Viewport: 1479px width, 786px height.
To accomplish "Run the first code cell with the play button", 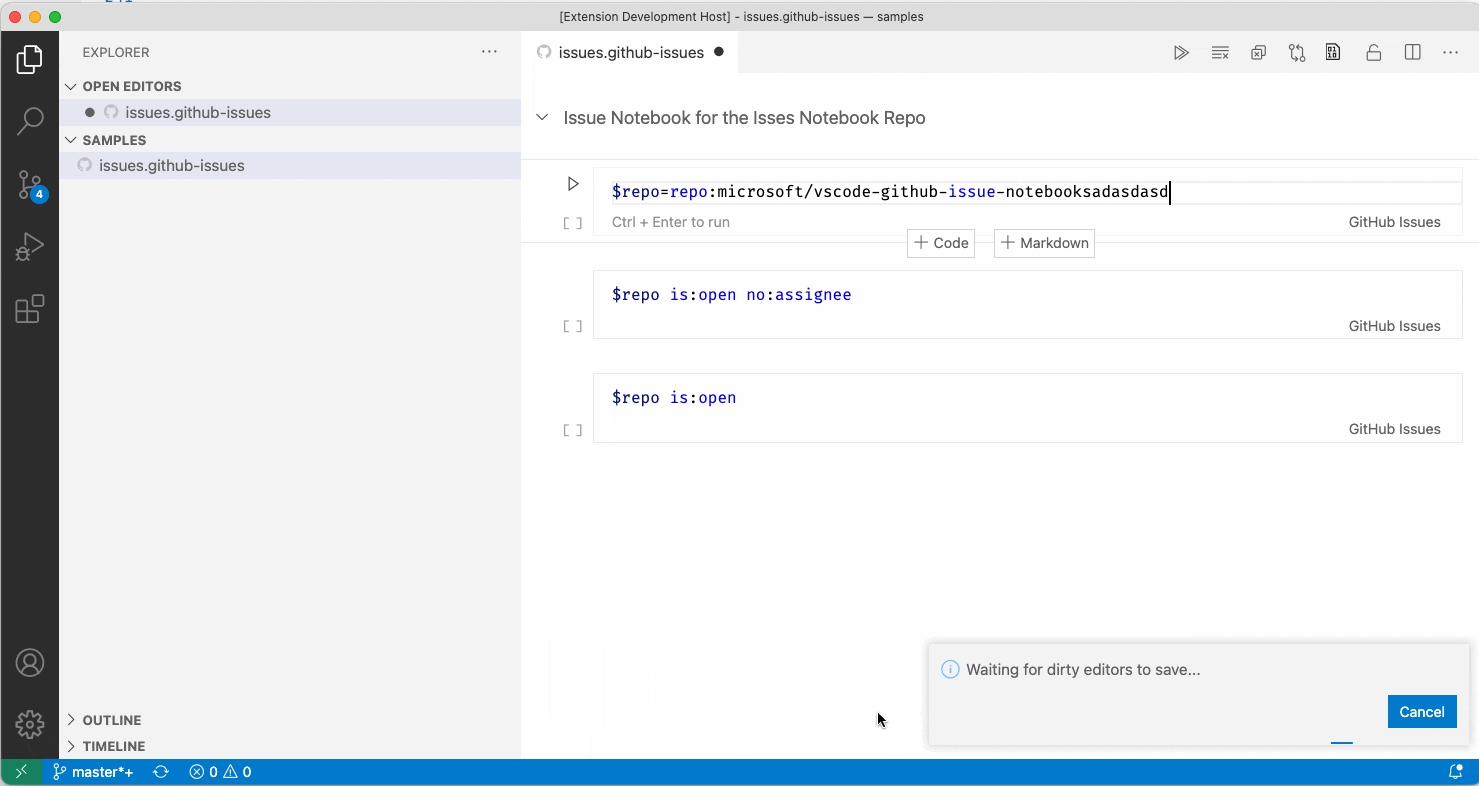I will point(573,183).
